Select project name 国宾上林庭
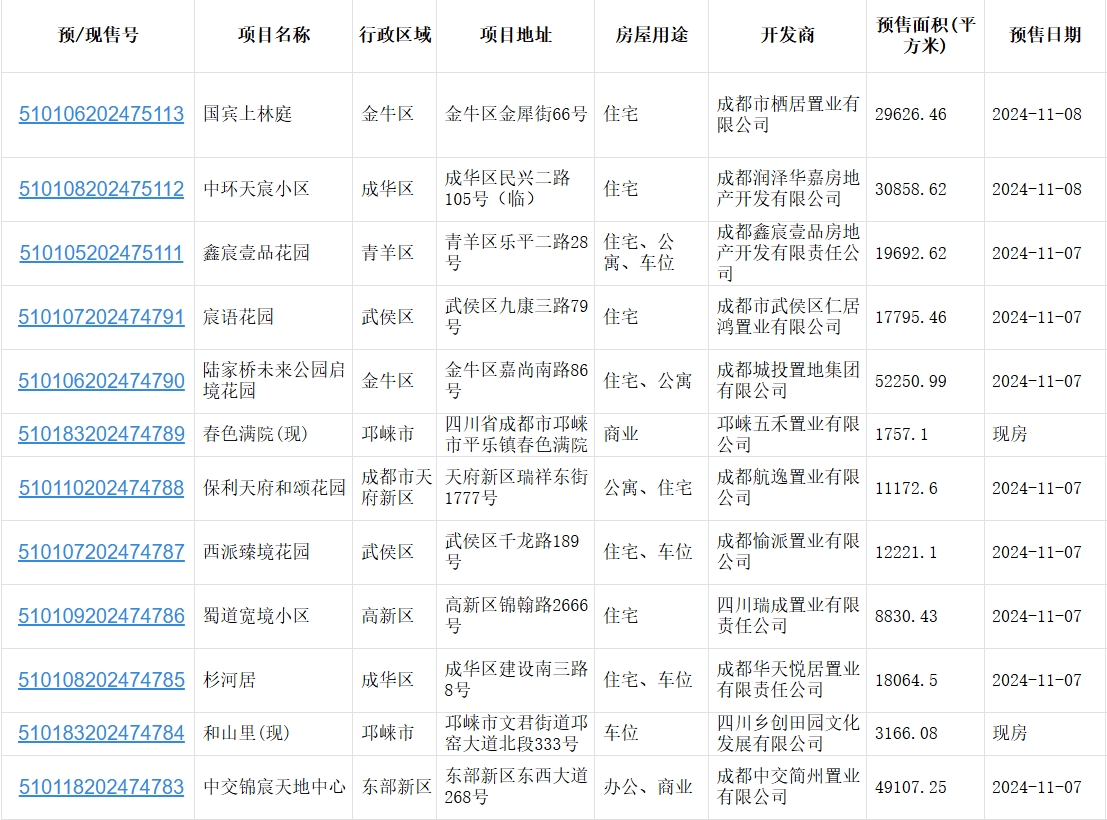 click(x=247, y=114)
